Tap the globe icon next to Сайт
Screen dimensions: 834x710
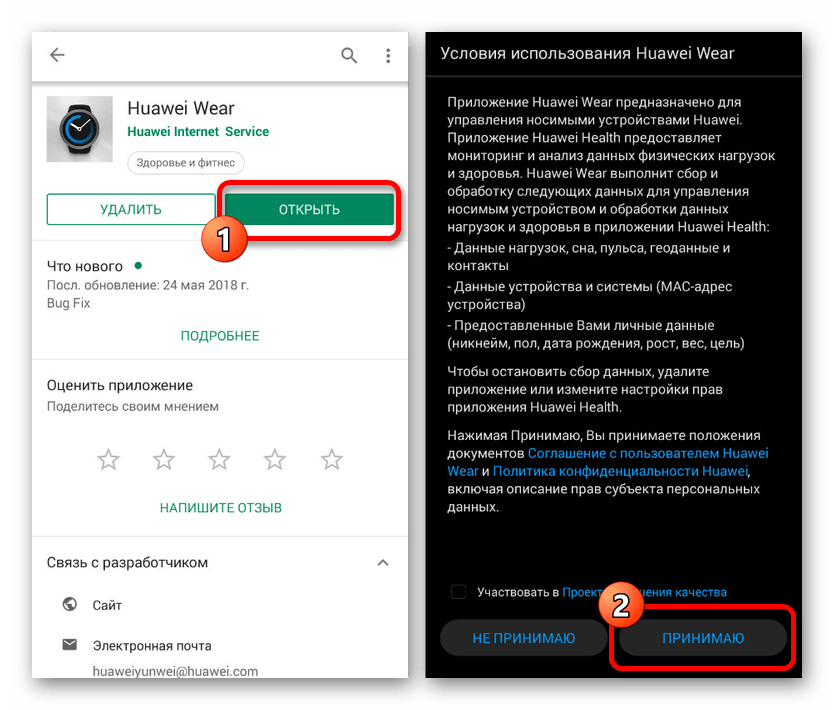(70, 604)
